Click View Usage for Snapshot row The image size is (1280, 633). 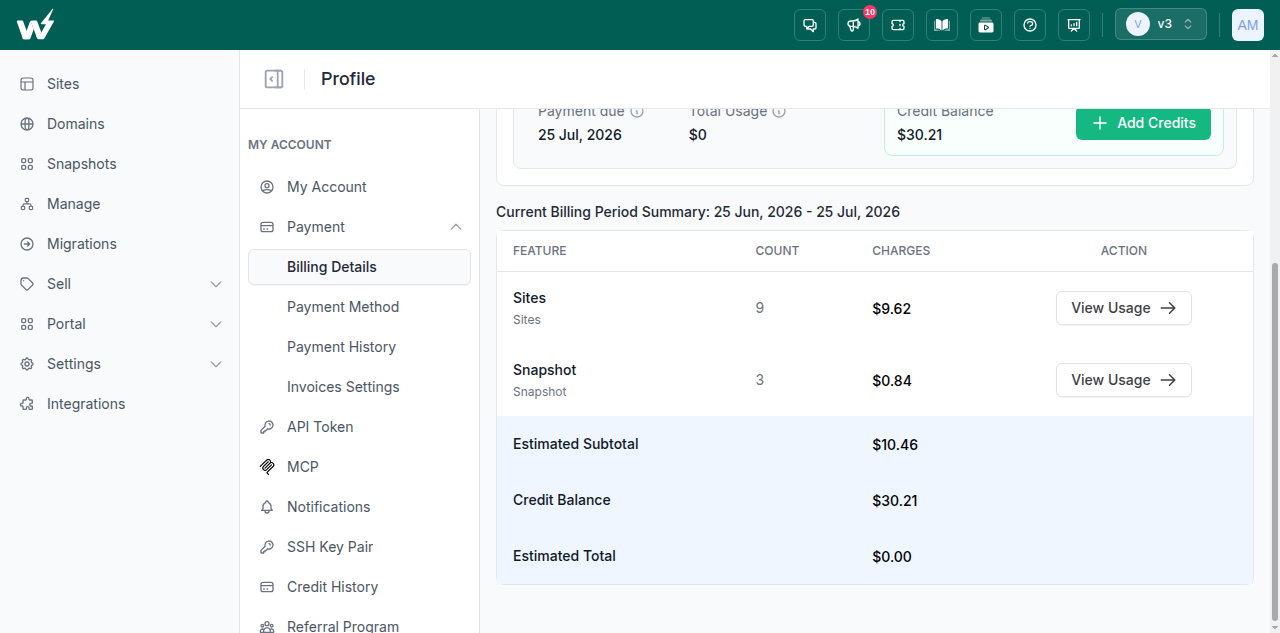point(1124,380)
